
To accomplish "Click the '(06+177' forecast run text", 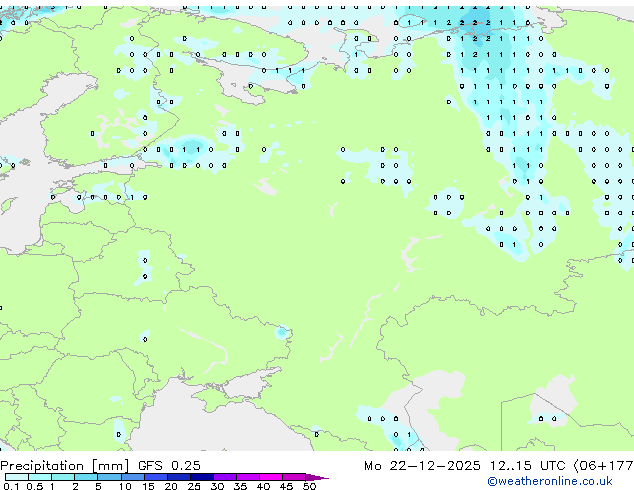I will click(604, 466).
